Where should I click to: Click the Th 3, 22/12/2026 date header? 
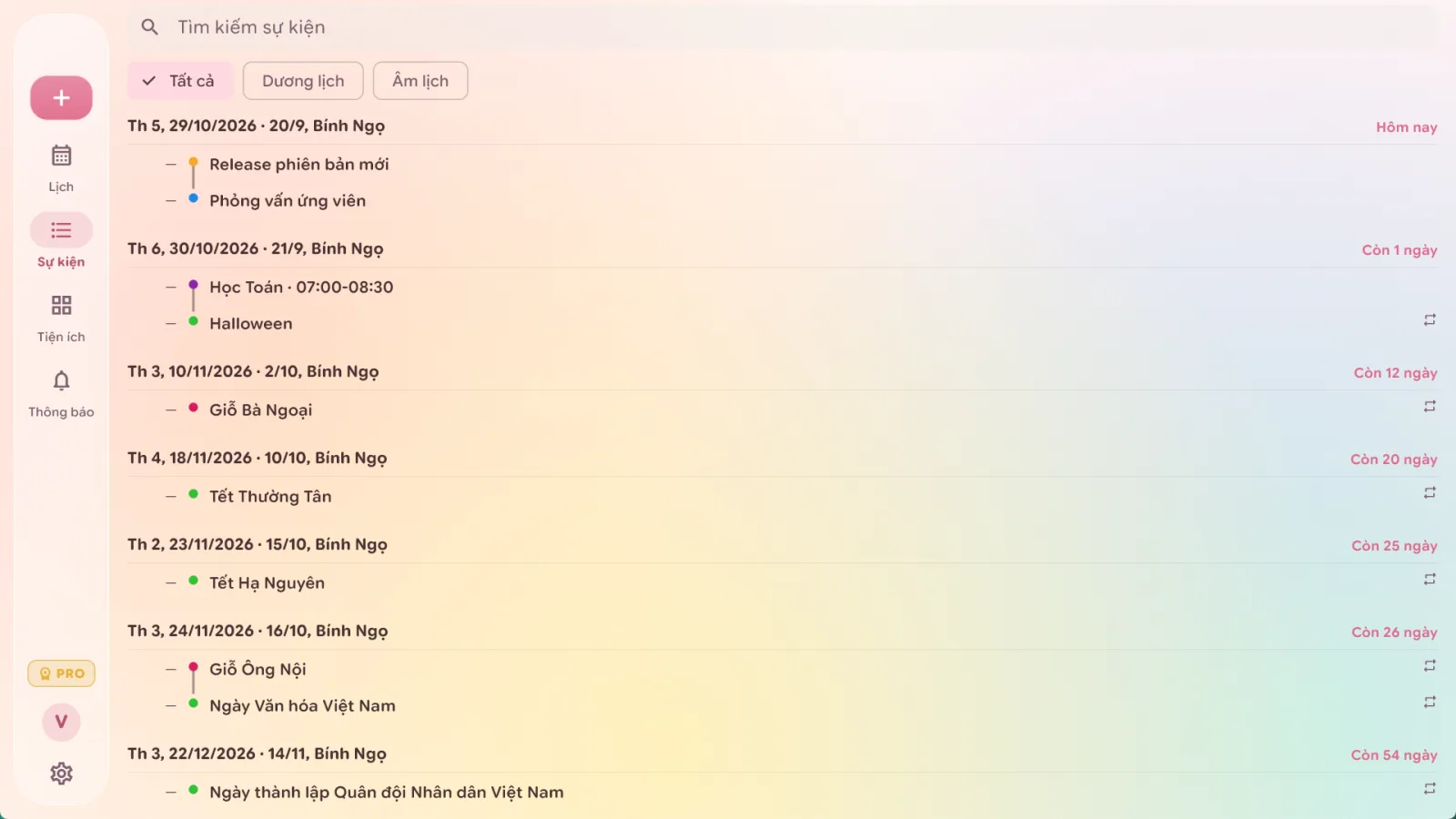click(x=257, y=754)
